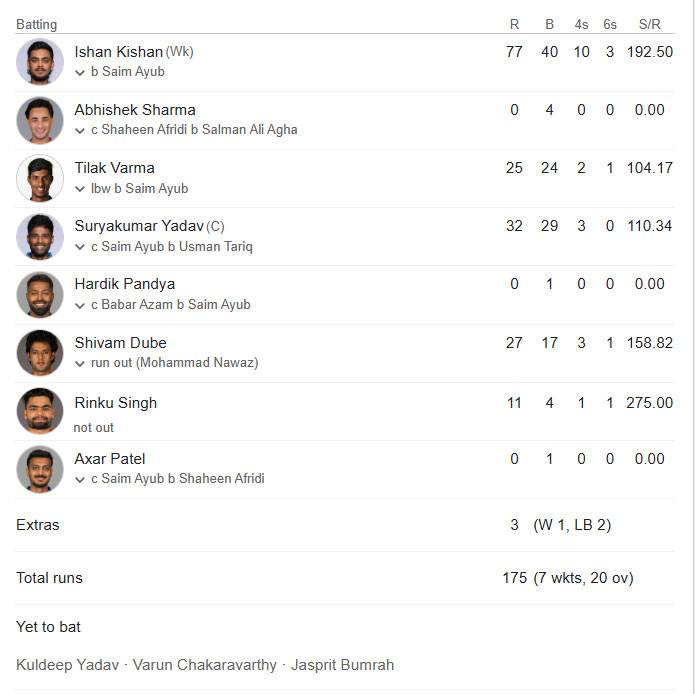Viewport: 695px width, 694px height.
Task: Expand Abhishek Sharma's dismissal chevron
Action: pos(80,131)
